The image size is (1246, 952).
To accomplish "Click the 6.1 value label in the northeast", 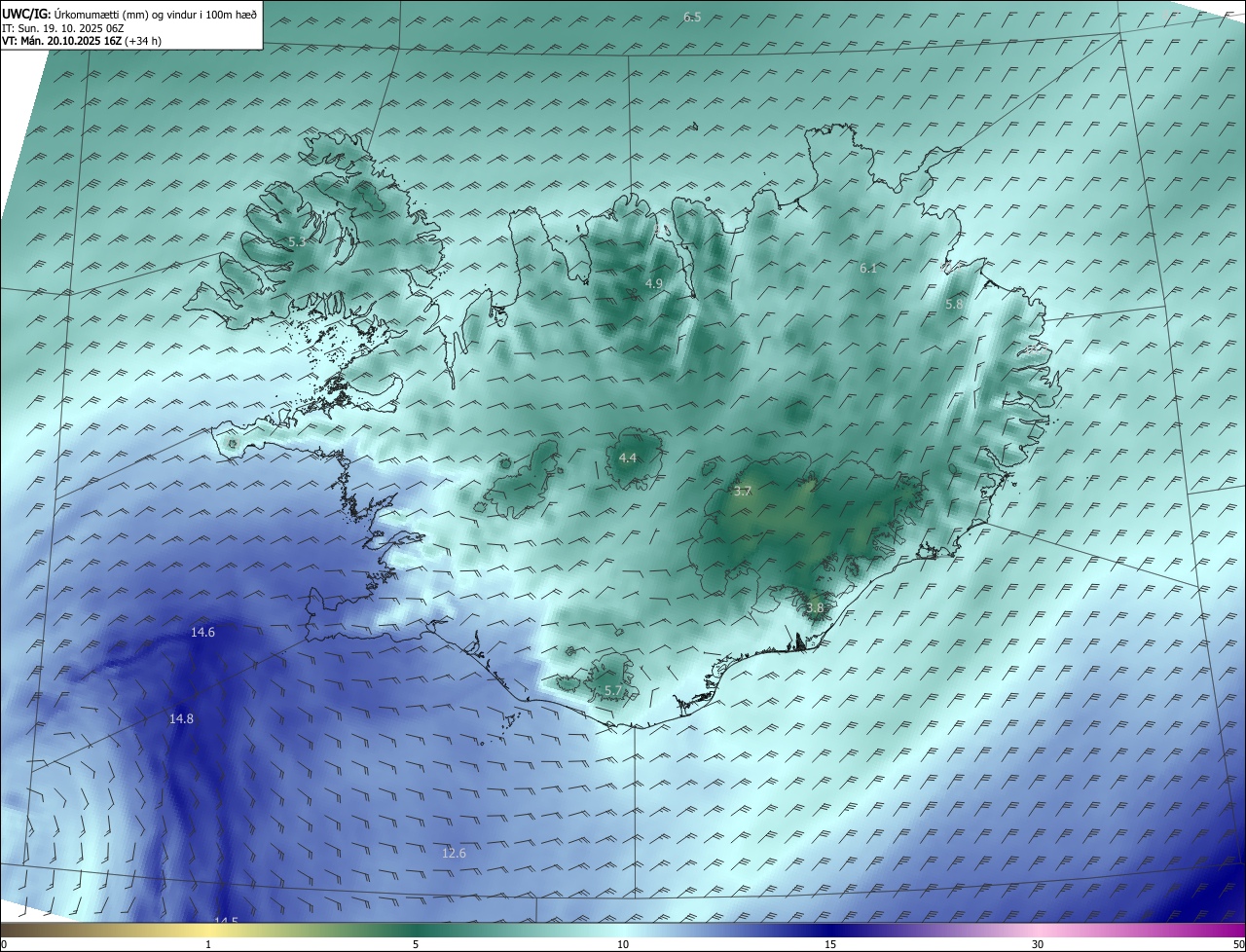I will pos(868,268).
